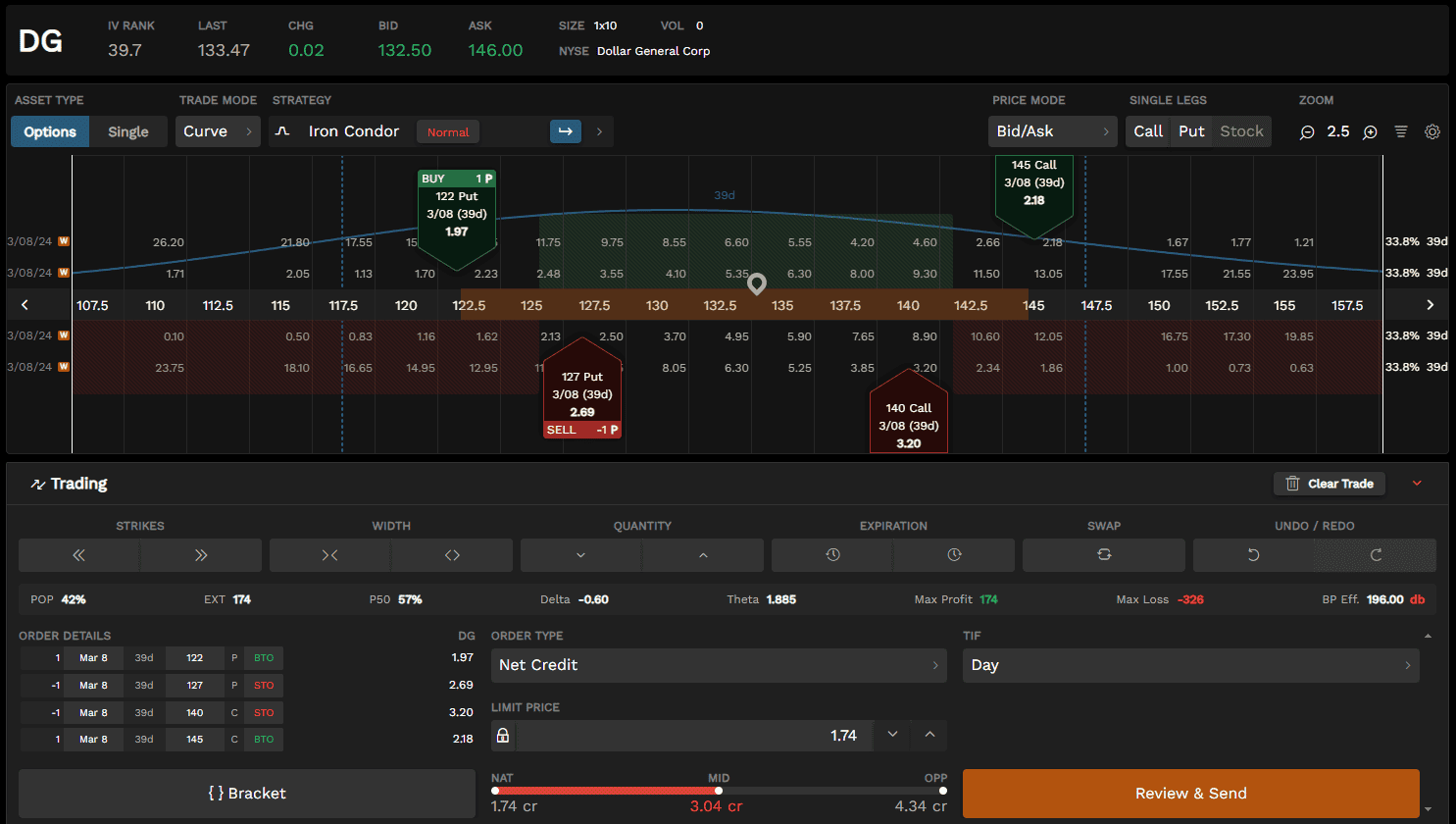Toggle the limit price lock
Viewport: 1456px width, 824px height.
click(x=503, y=736)
